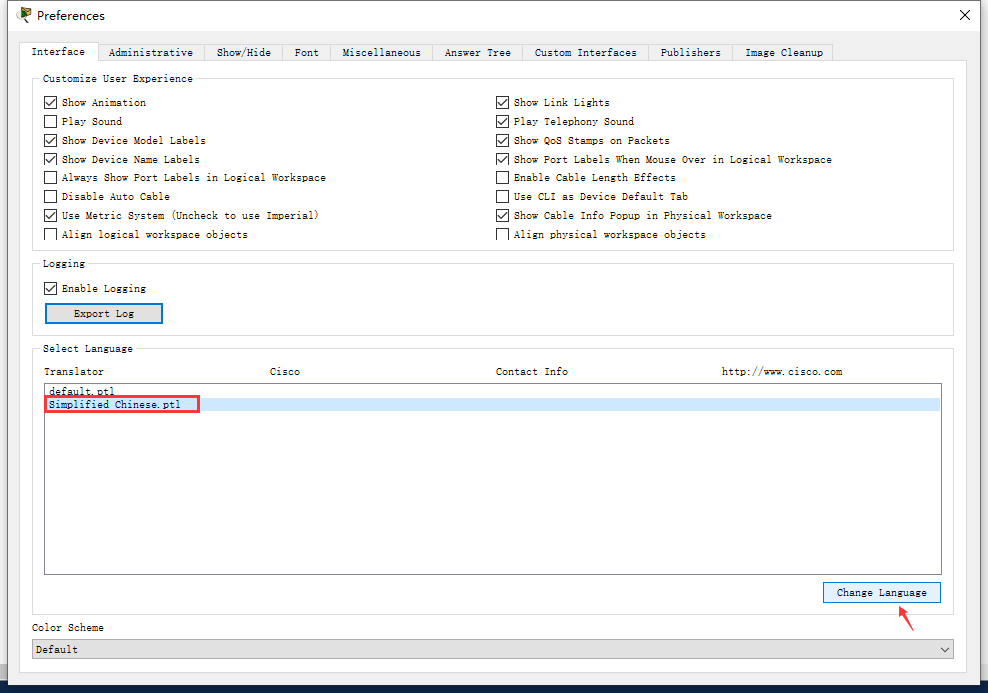The width and height of the screenshot is (988, 693).
Task: Open the Show/Hide tab
Action: coord(244,53)
